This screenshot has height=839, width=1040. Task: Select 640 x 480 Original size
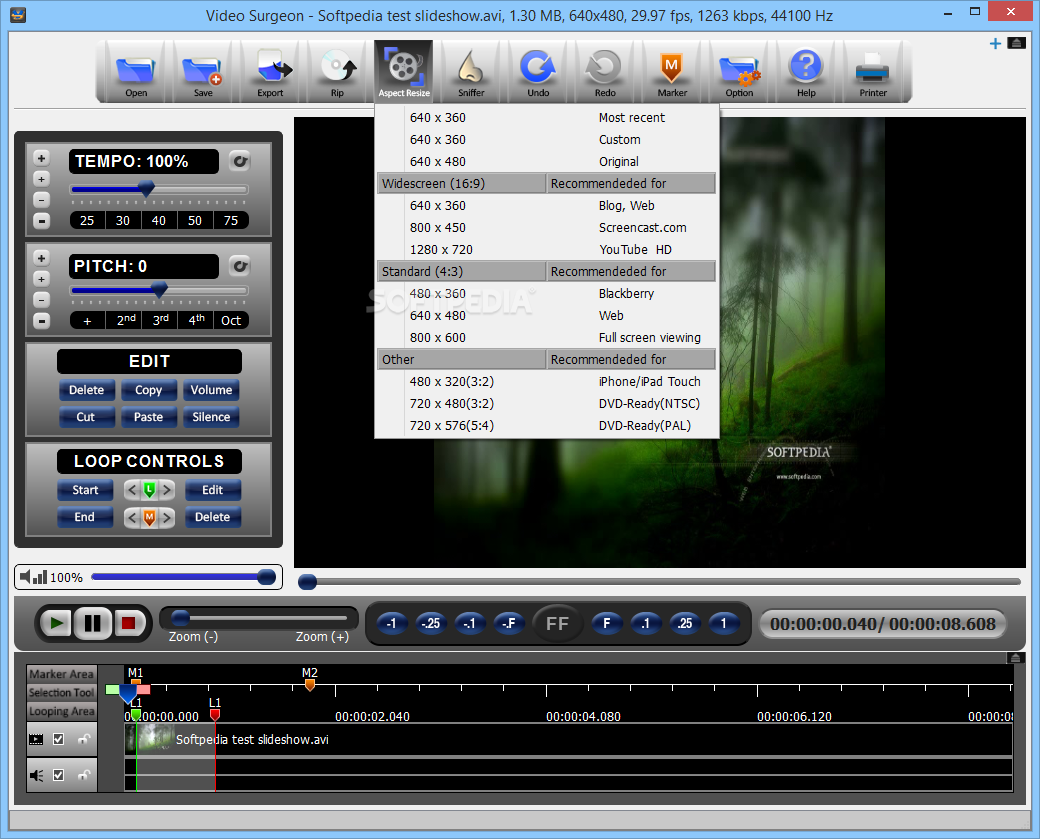[x=547, y=161]
